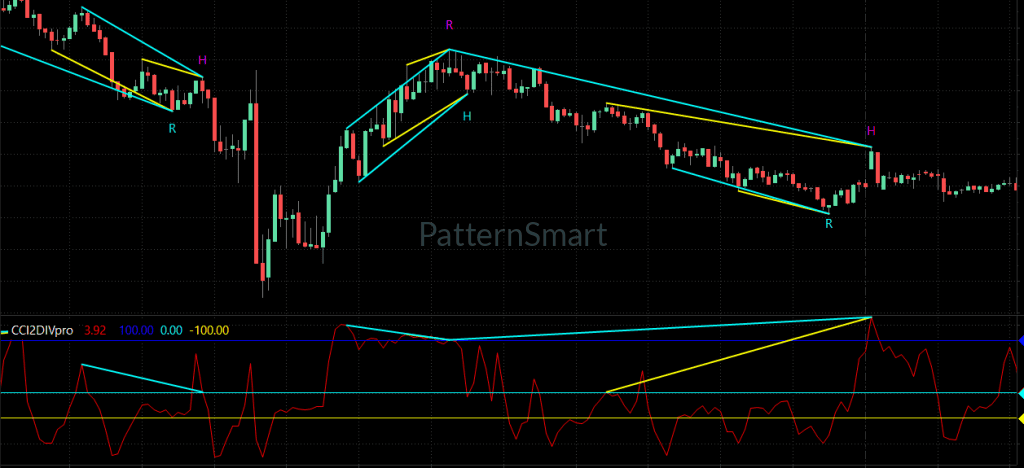Select the cyan level marker on right axis
Image resolution: width=1024 pixels, height=468 pixels.
pos(1021,393)
